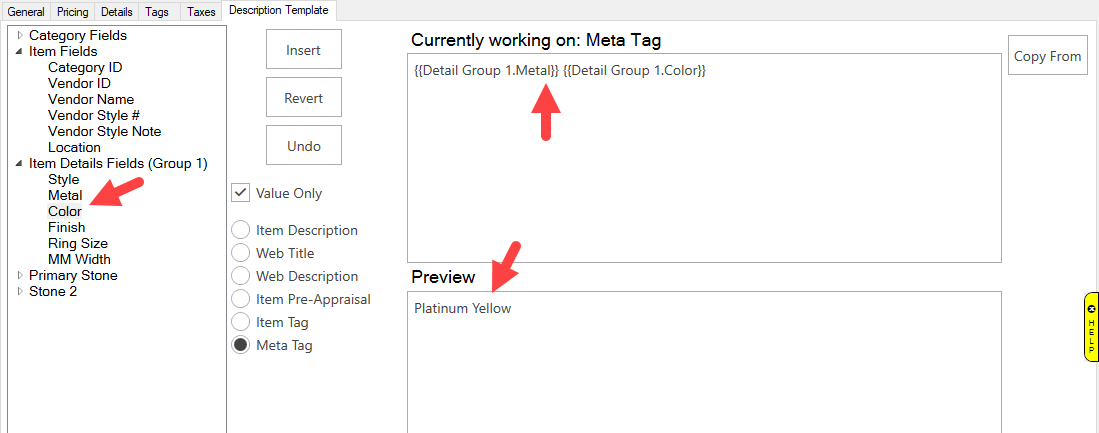Select the Item Pre-Appraisal radio button
Image resolution: width=1099 pixels, height=433 pixels.
(241, 299)
